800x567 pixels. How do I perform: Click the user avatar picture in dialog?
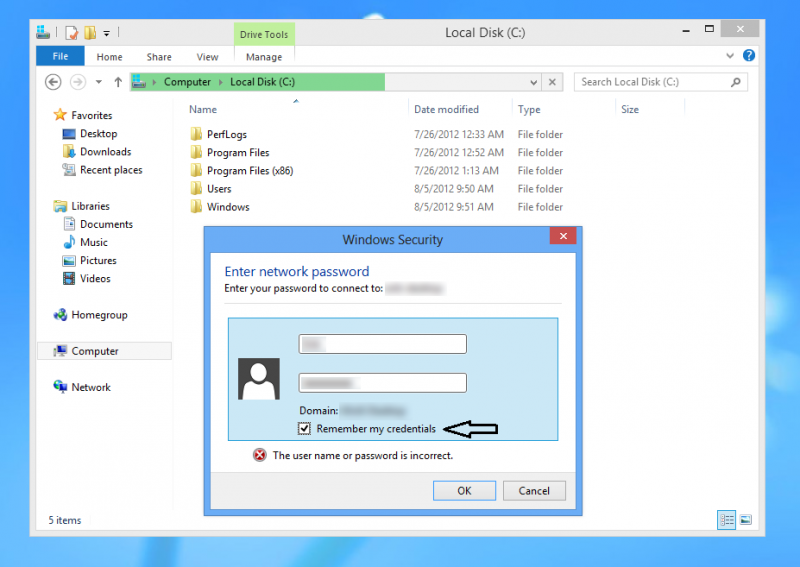click(259, 379)
